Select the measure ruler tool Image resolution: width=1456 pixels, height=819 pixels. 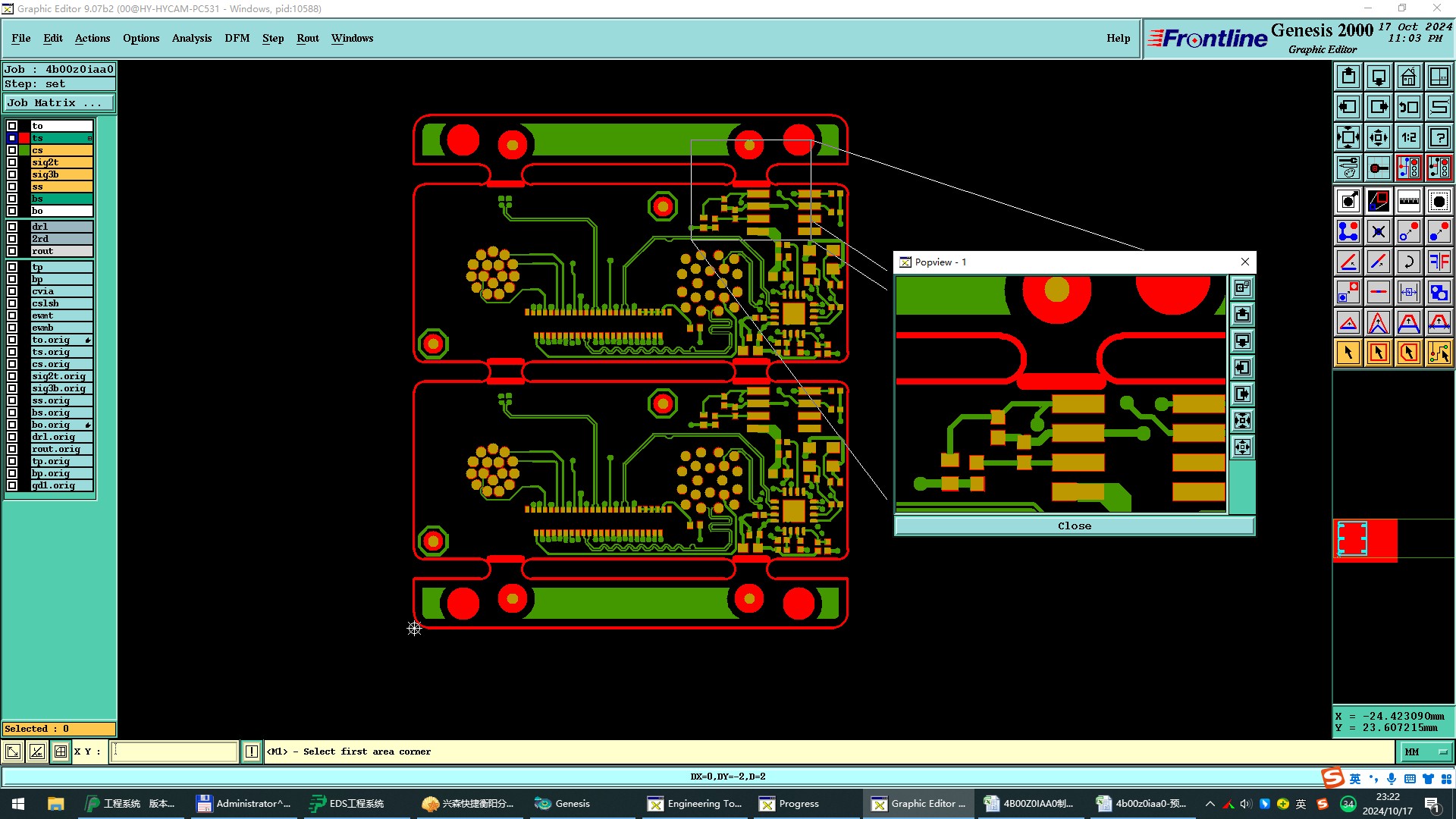(x=1408, y=201)
